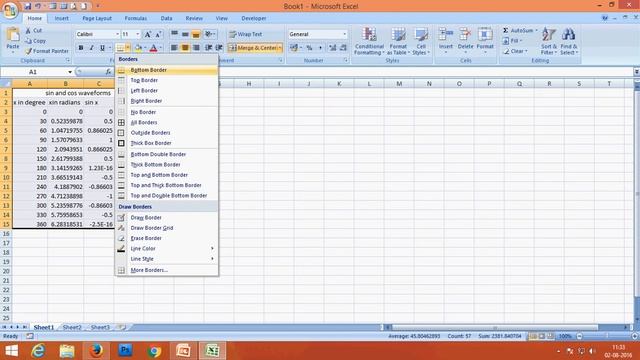
Task: Open the Sheet2 tab
Action: coord(72,327)
